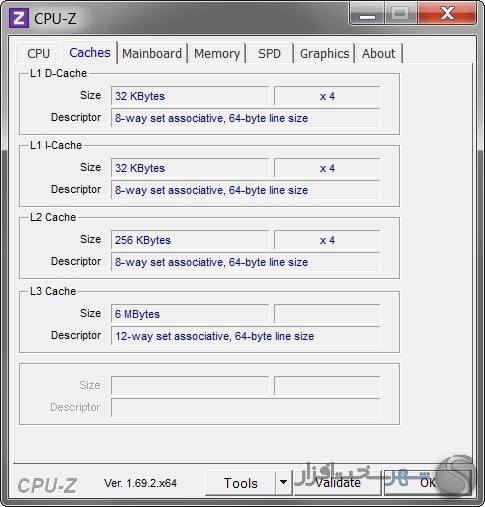Image resolution: width=485 pixels, height=507 pixels.
Task: Click the L1 I-Cache descriptor field
Action: click(246, 190)
